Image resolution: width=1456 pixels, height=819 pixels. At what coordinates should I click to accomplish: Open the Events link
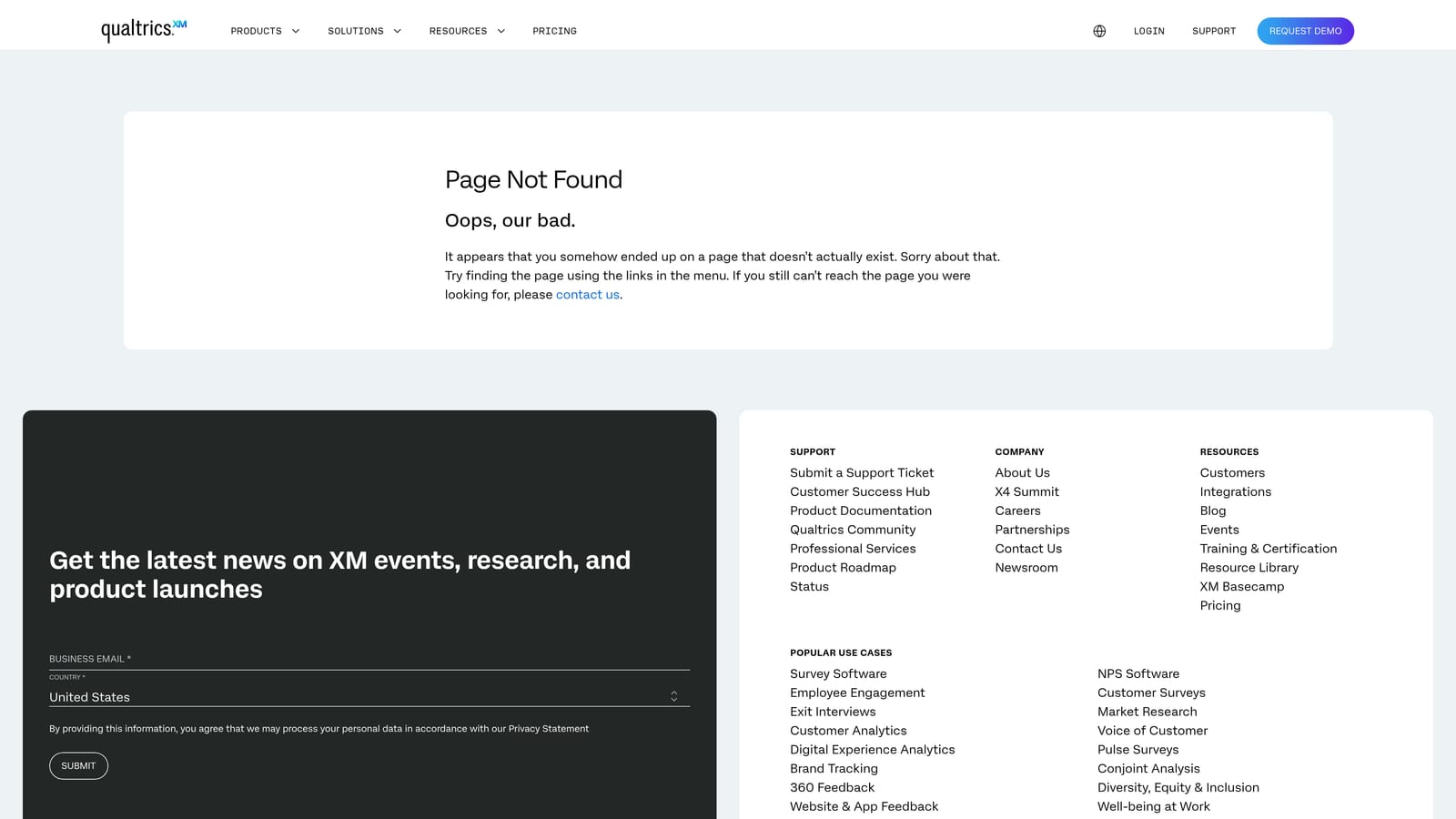pos(1219,531)
